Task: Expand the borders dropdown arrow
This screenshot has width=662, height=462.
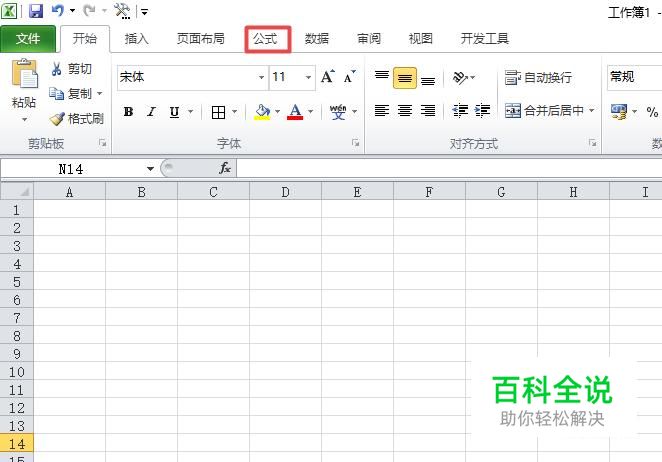Action: click(234, 112)
